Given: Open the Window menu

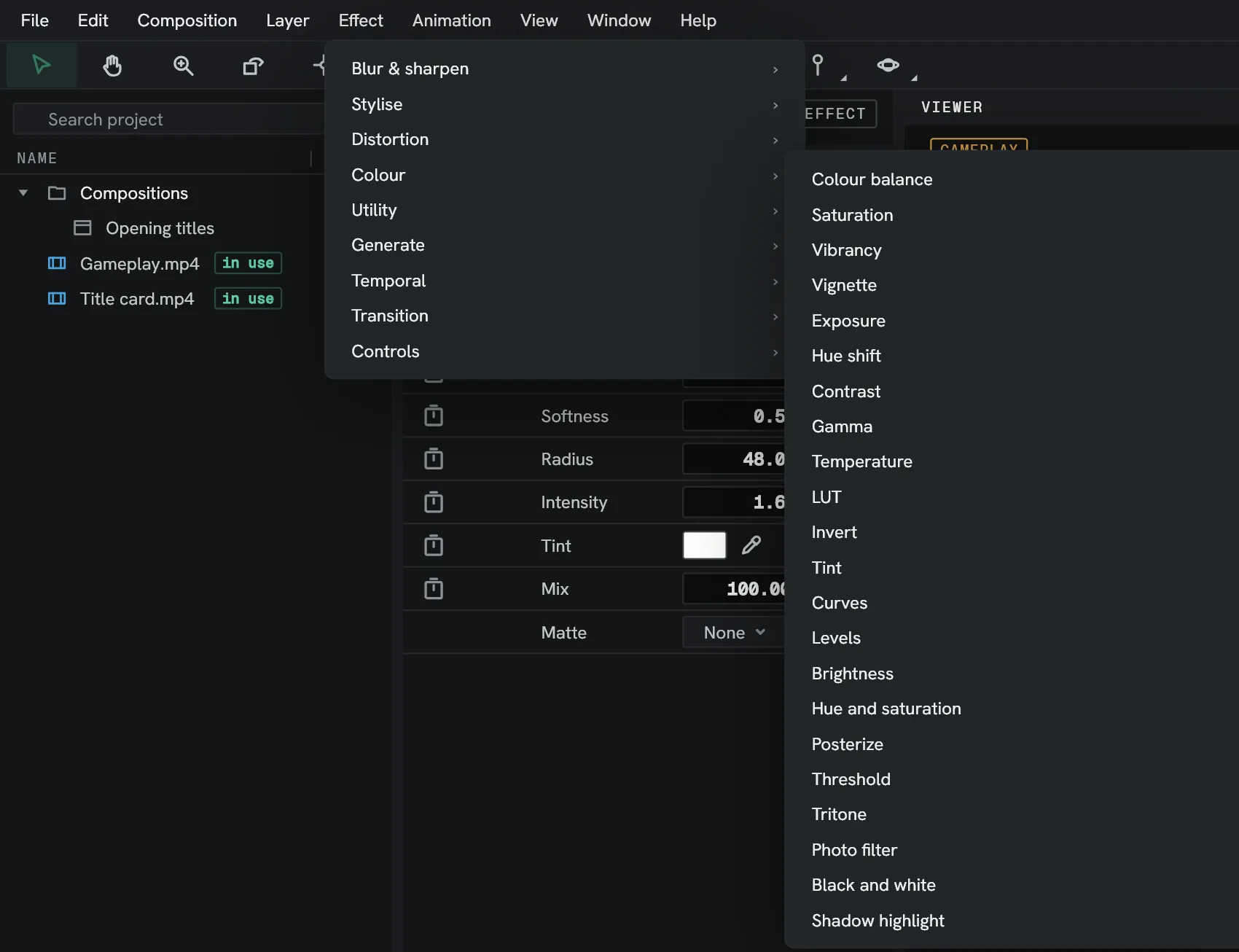Looking at the screenshot, I should click(x=619, y=20).
